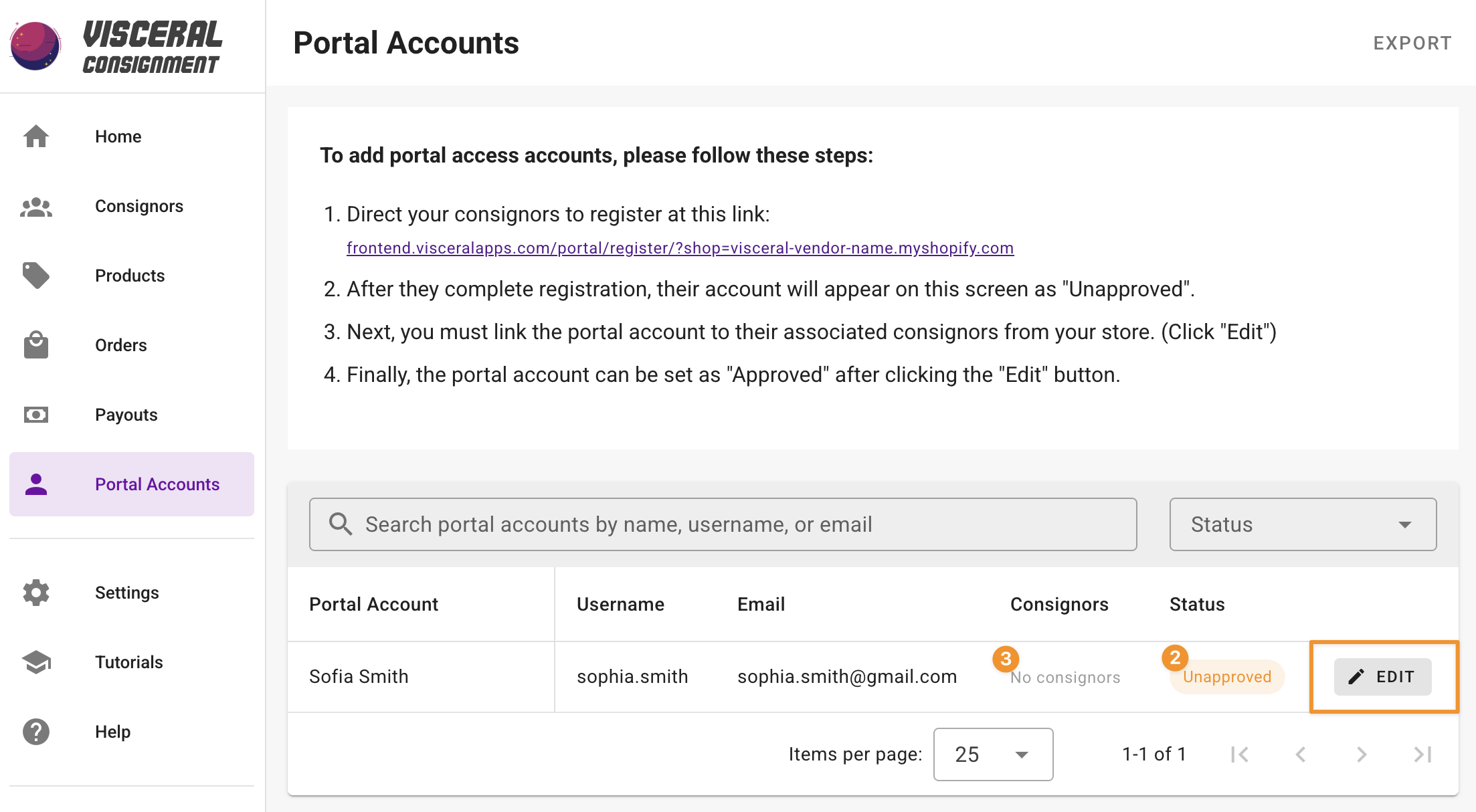
Task: Go to the Consignors menu label
Action: 139,207
